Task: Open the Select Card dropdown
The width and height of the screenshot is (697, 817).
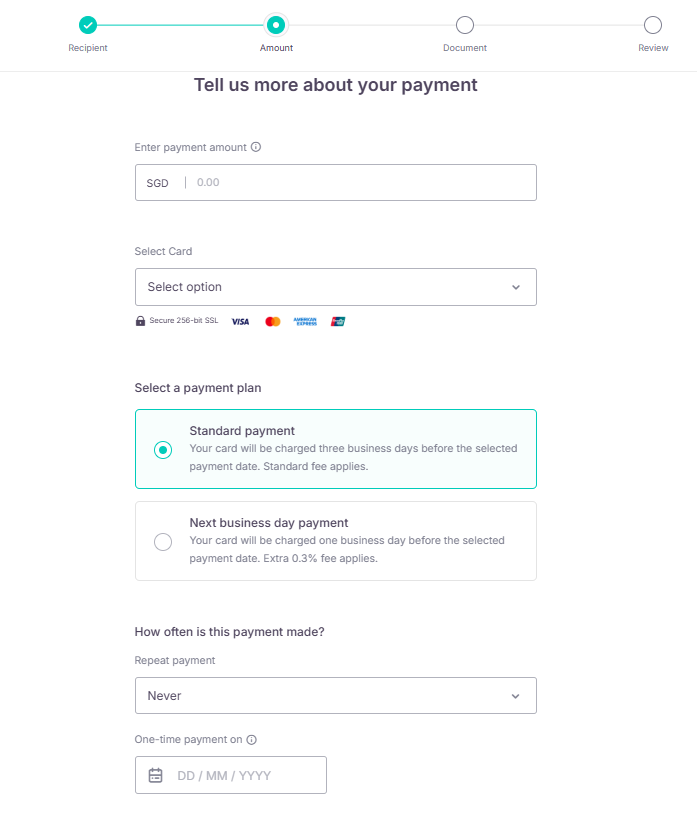Action: pos(336,287)
